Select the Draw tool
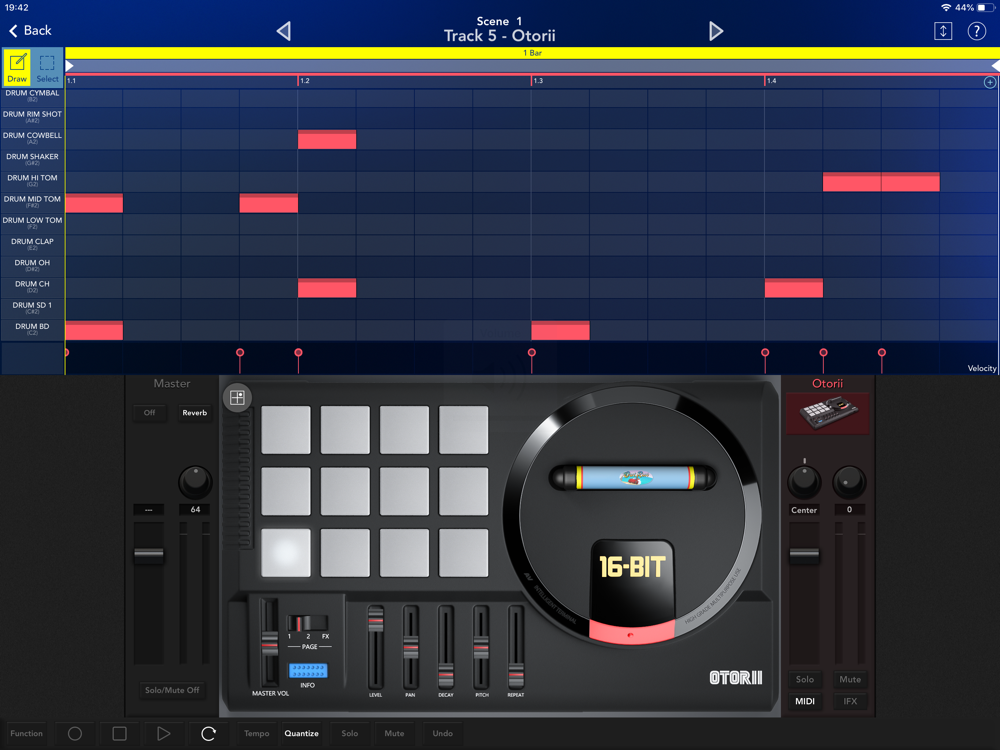This screenshot has height=750, width=1000. (17, 67)
